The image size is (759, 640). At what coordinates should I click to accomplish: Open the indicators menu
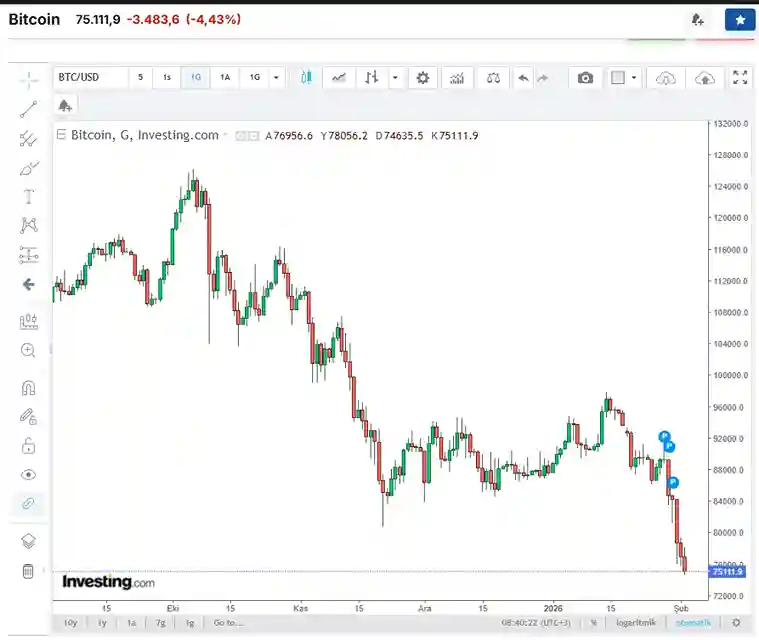tap(457, 77)
